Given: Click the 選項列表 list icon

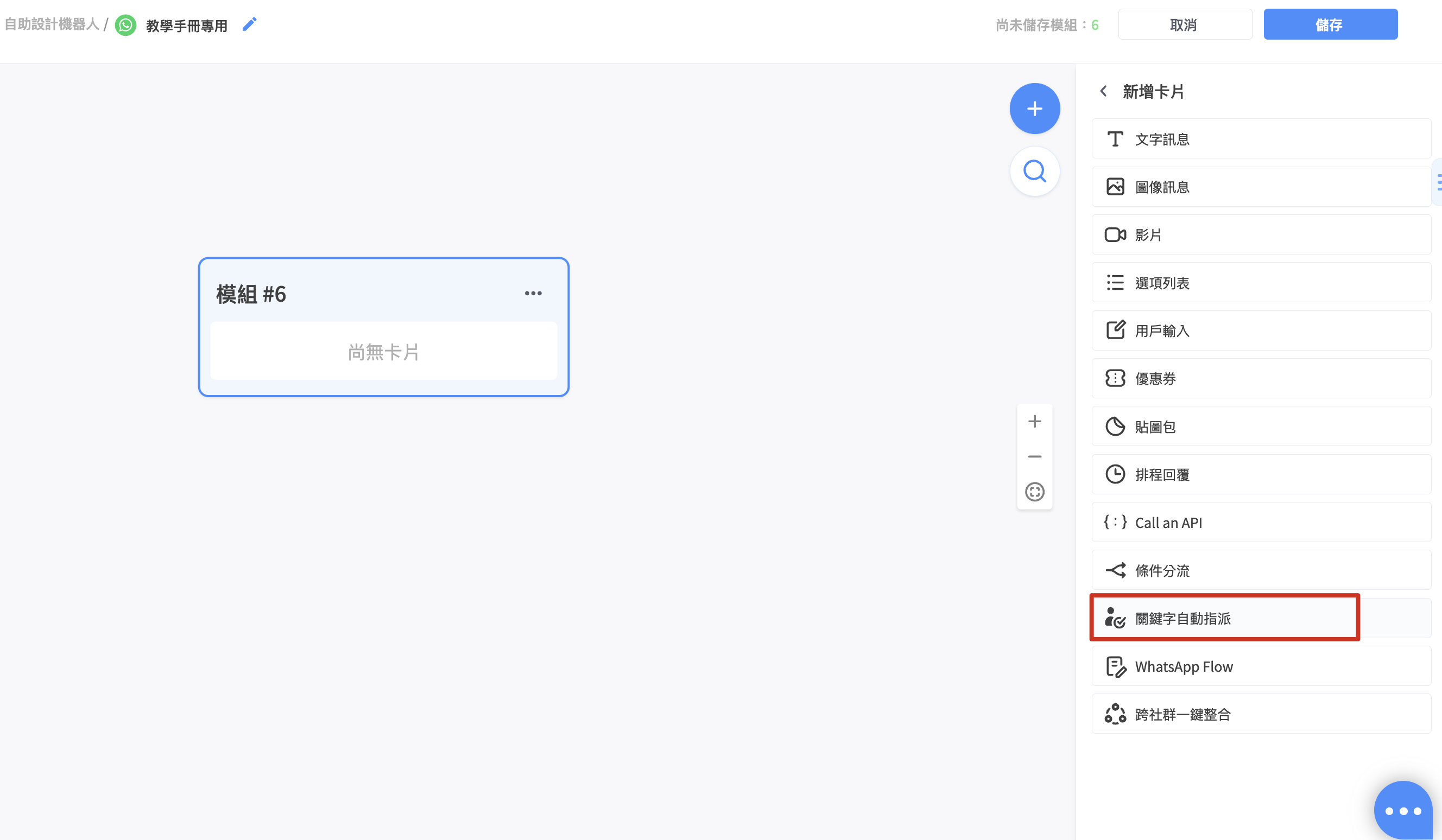Looking at the screenshot, I should [x=1115, y=283].
